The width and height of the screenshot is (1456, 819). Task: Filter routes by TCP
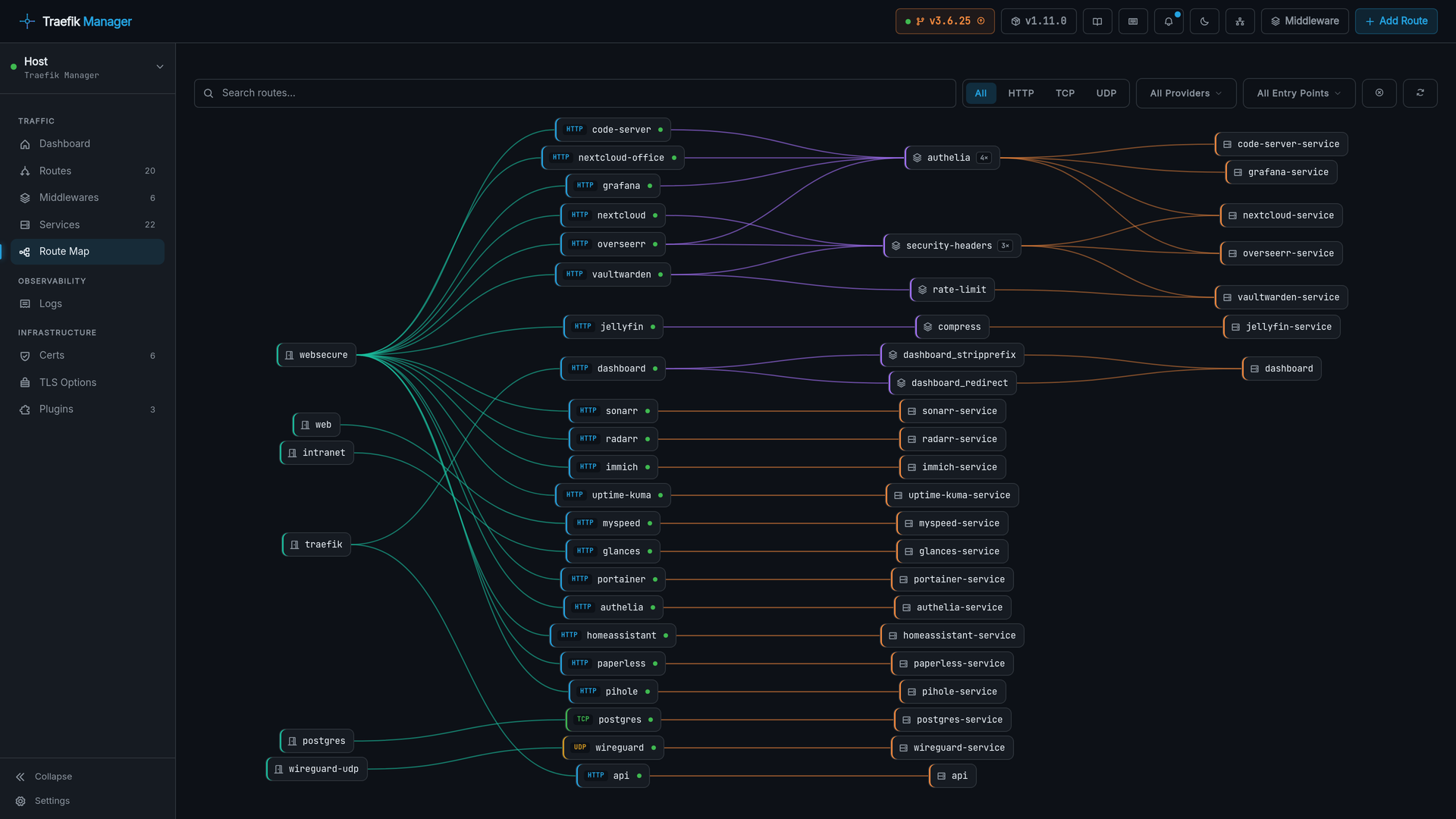click(x=1065, y=93)
